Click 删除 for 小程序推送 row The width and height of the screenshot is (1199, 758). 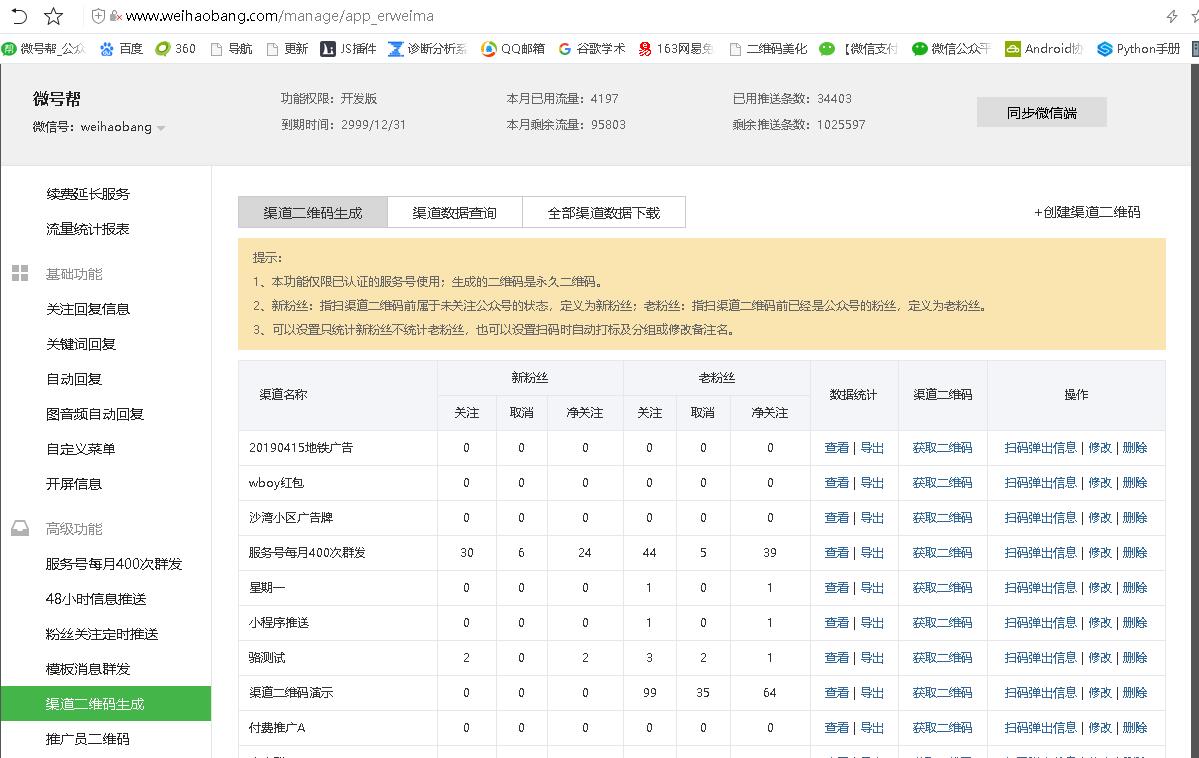[1135, 623]
